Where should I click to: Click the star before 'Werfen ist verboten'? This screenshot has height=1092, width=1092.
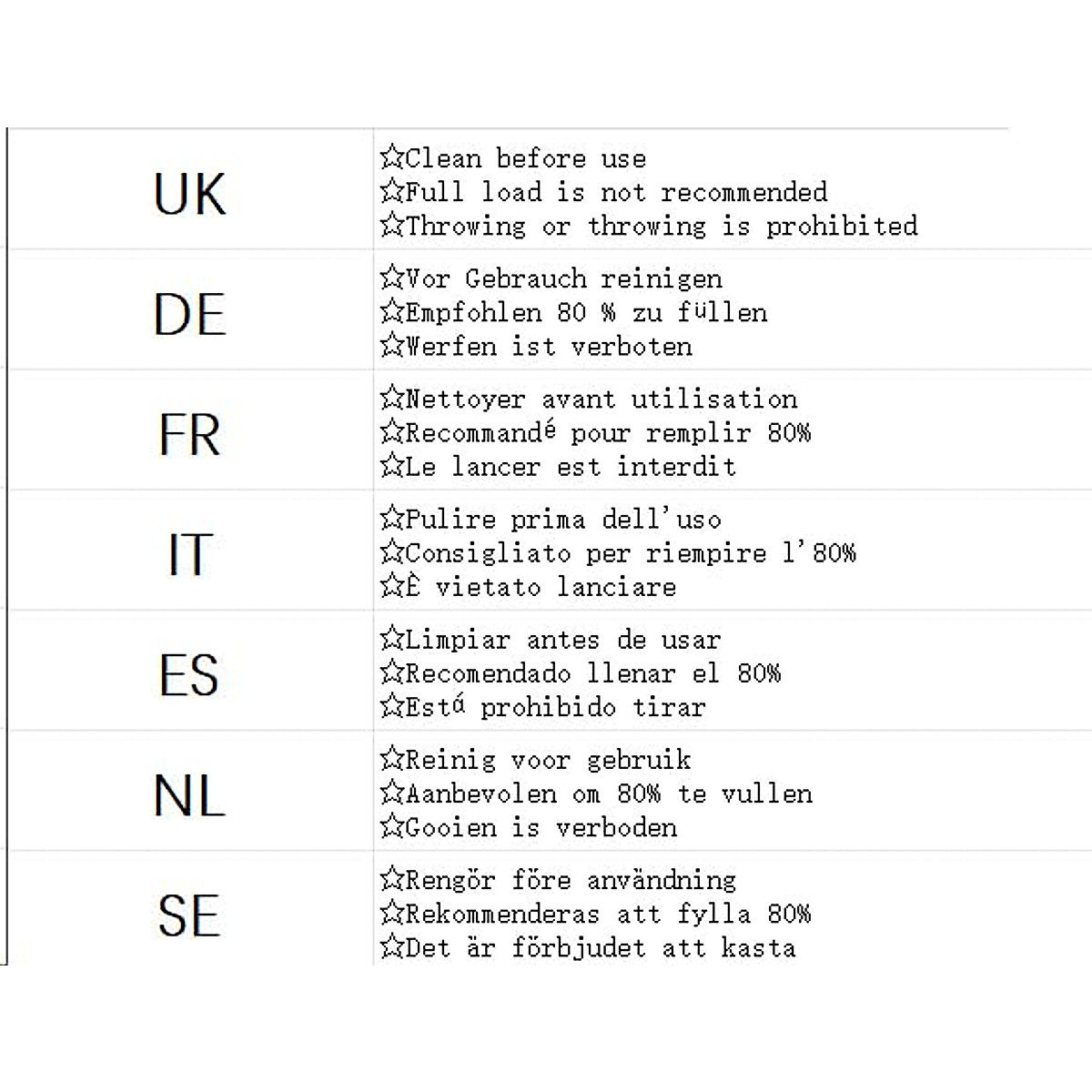pyautogui.click(x=391, y=346)
